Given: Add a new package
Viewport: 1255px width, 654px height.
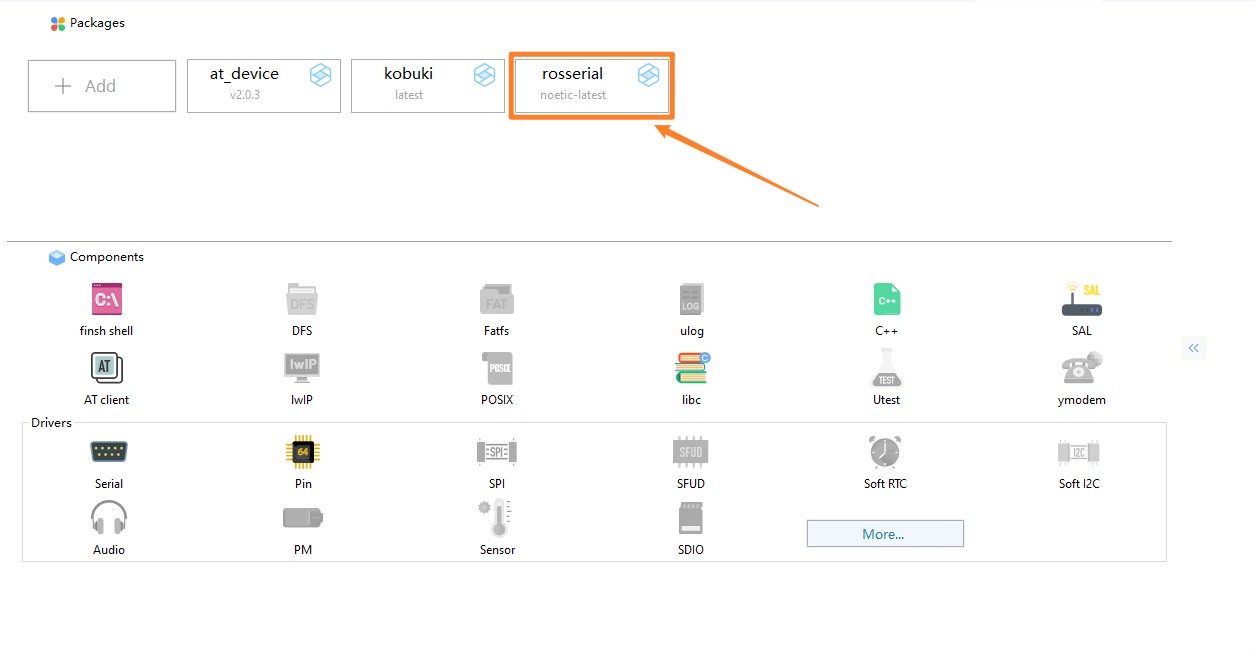Looking at the screenshot, I should click(102, 86).
